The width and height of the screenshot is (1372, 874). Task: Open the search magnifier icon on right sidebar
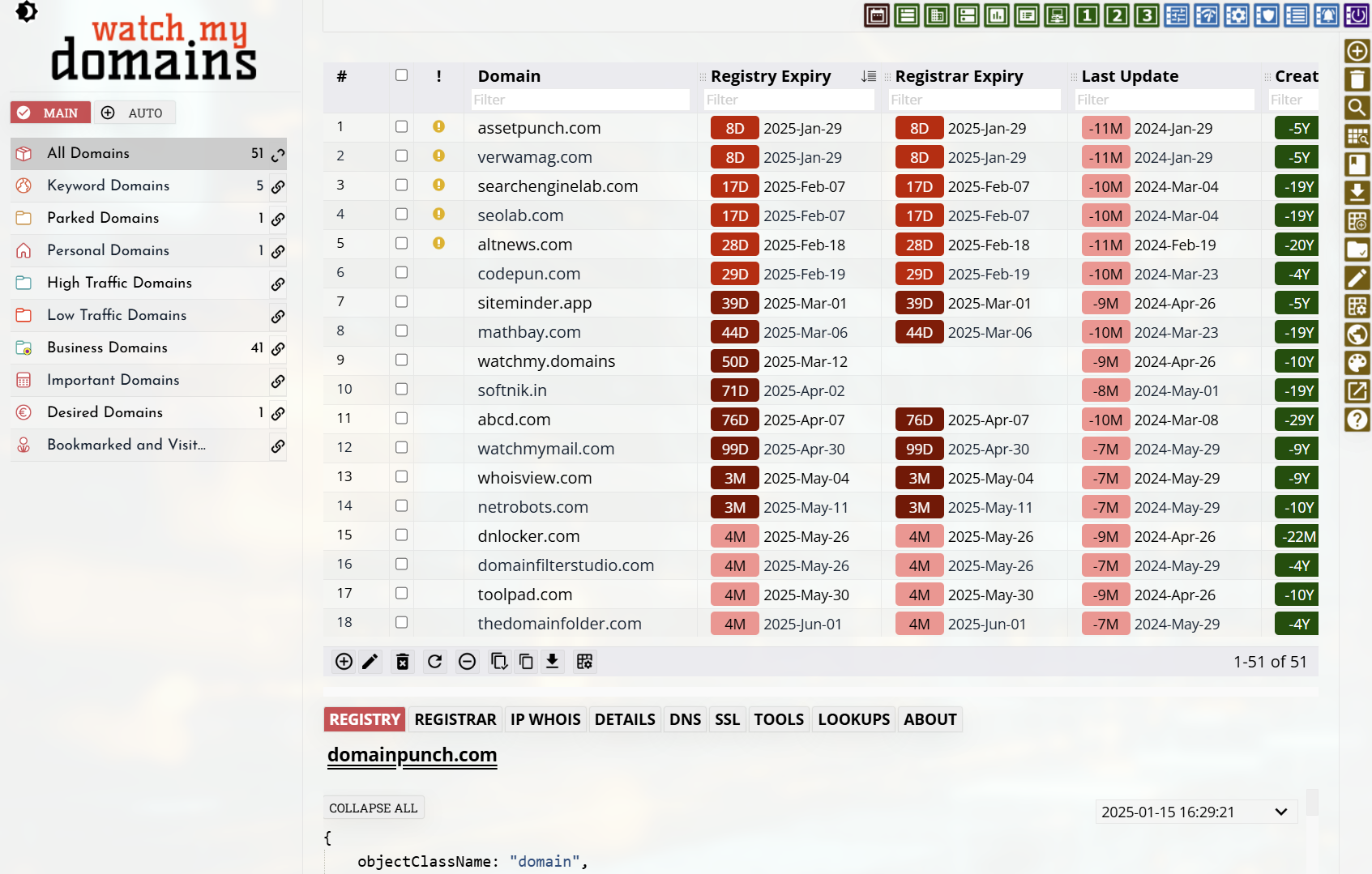tap(1357, 108)
